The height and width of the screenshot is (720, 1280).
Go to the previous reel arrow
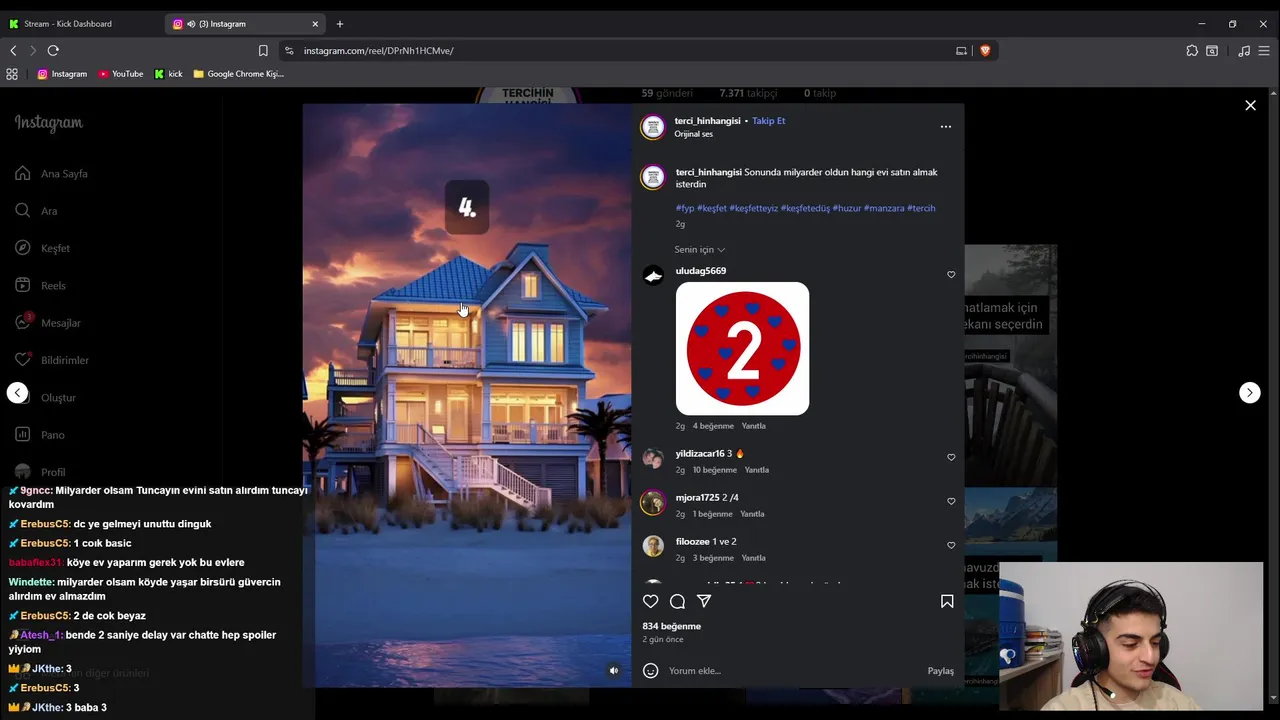pyautogui.click(x=18, y=393)
